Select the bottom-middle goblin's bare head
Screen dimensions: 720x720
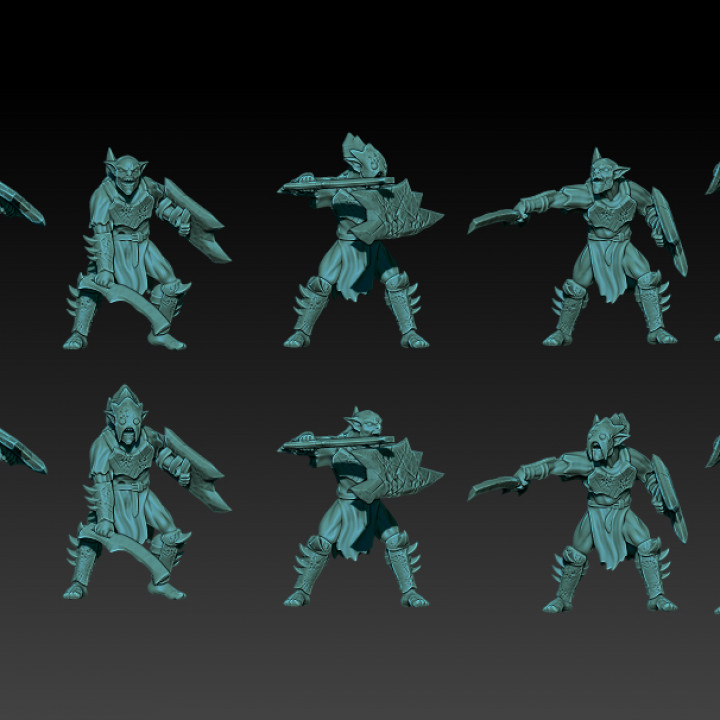coord(365,425)
